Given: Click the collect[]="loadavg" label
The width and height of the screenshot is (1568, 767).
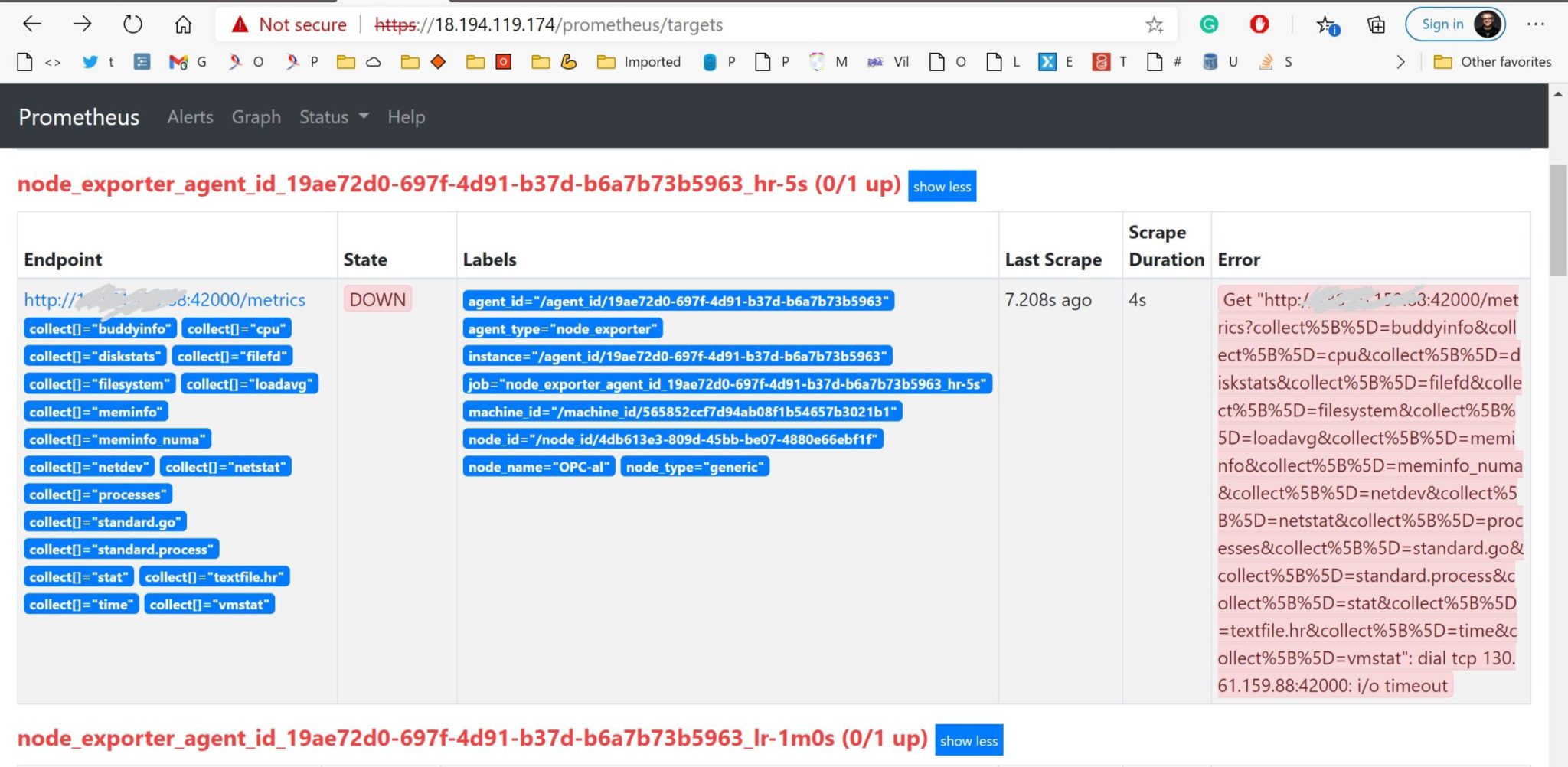Looking at the screenshot, I should pos(250,384).
